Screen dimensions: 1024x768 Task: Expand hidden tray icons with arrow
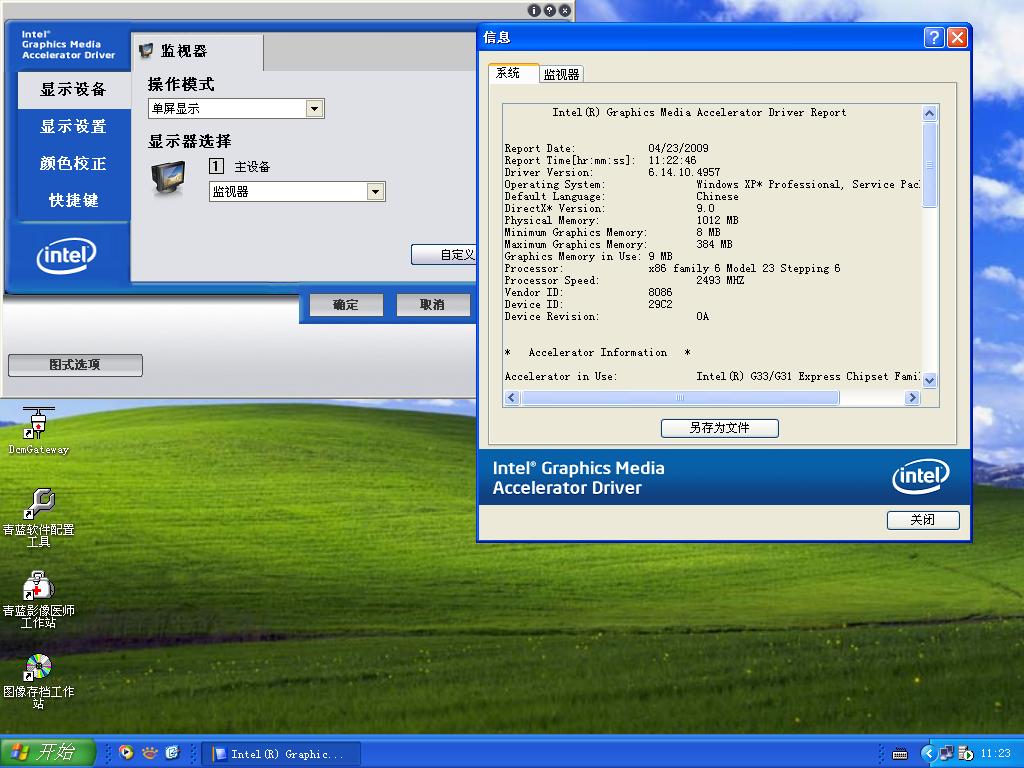coord(927,754)
